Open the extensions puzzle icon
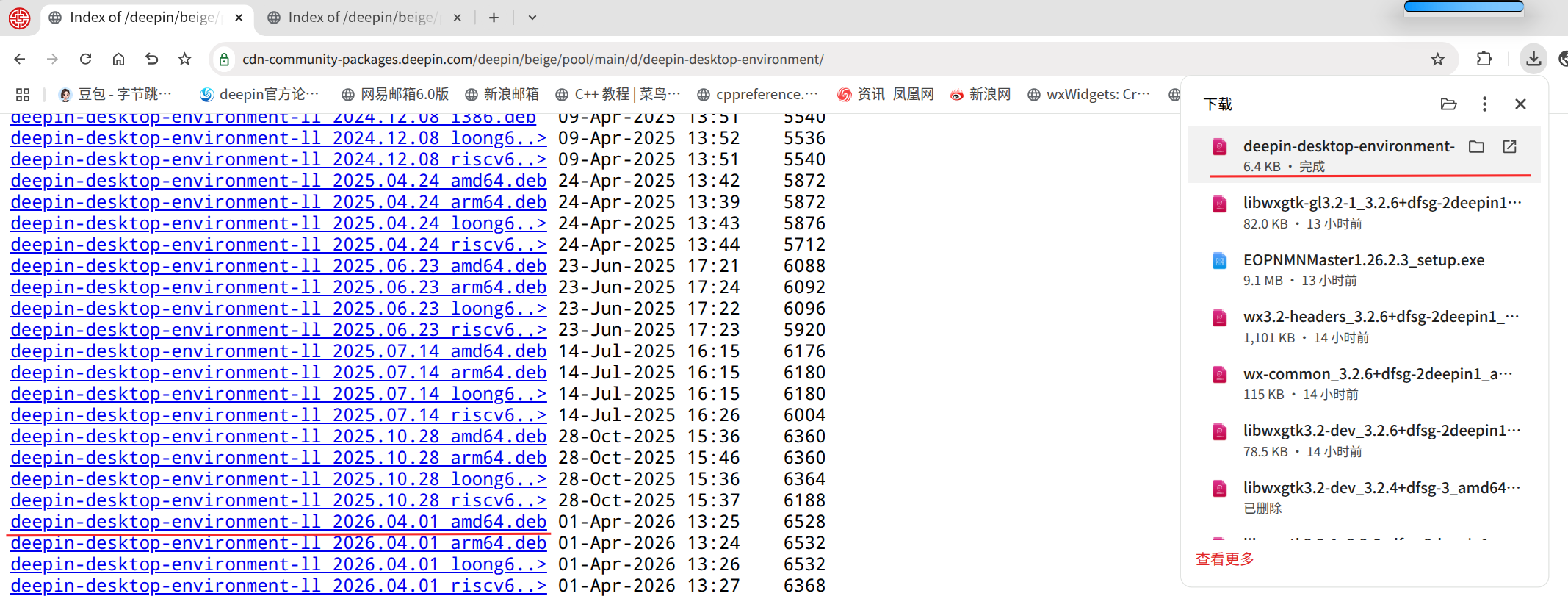The height and width of the screenshot is (596, 1568). [x=1484, y=60]
